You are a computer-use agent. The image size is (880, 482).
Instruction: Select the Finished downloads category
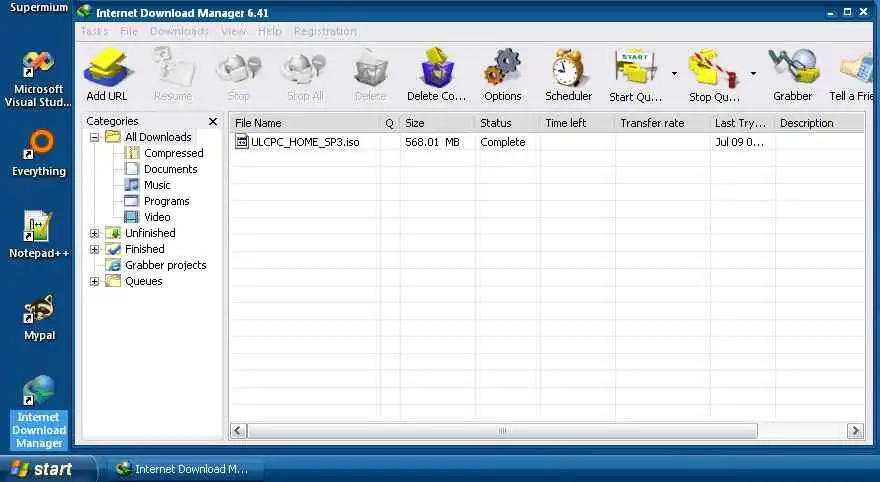coord(144,249)
